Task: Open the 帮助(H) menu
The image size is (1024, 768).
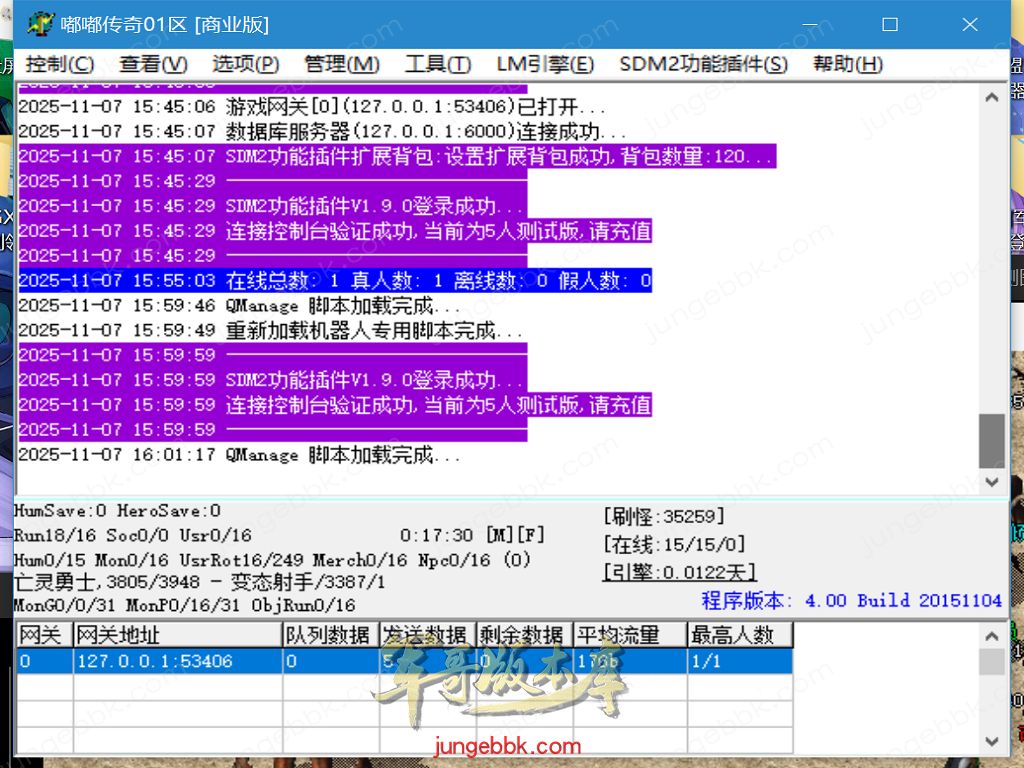Action: (848, 64)
